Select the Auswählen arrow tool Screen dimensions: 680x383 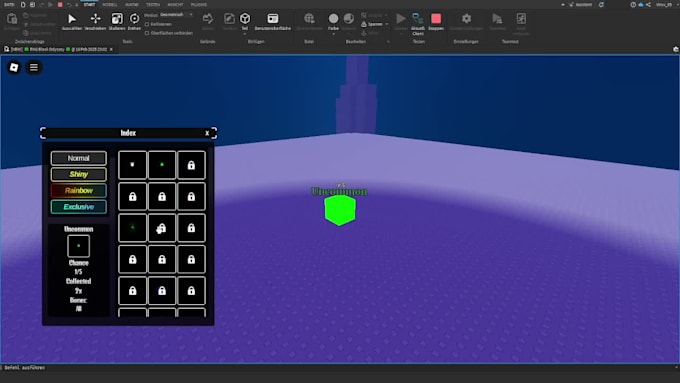pos(72,22)
